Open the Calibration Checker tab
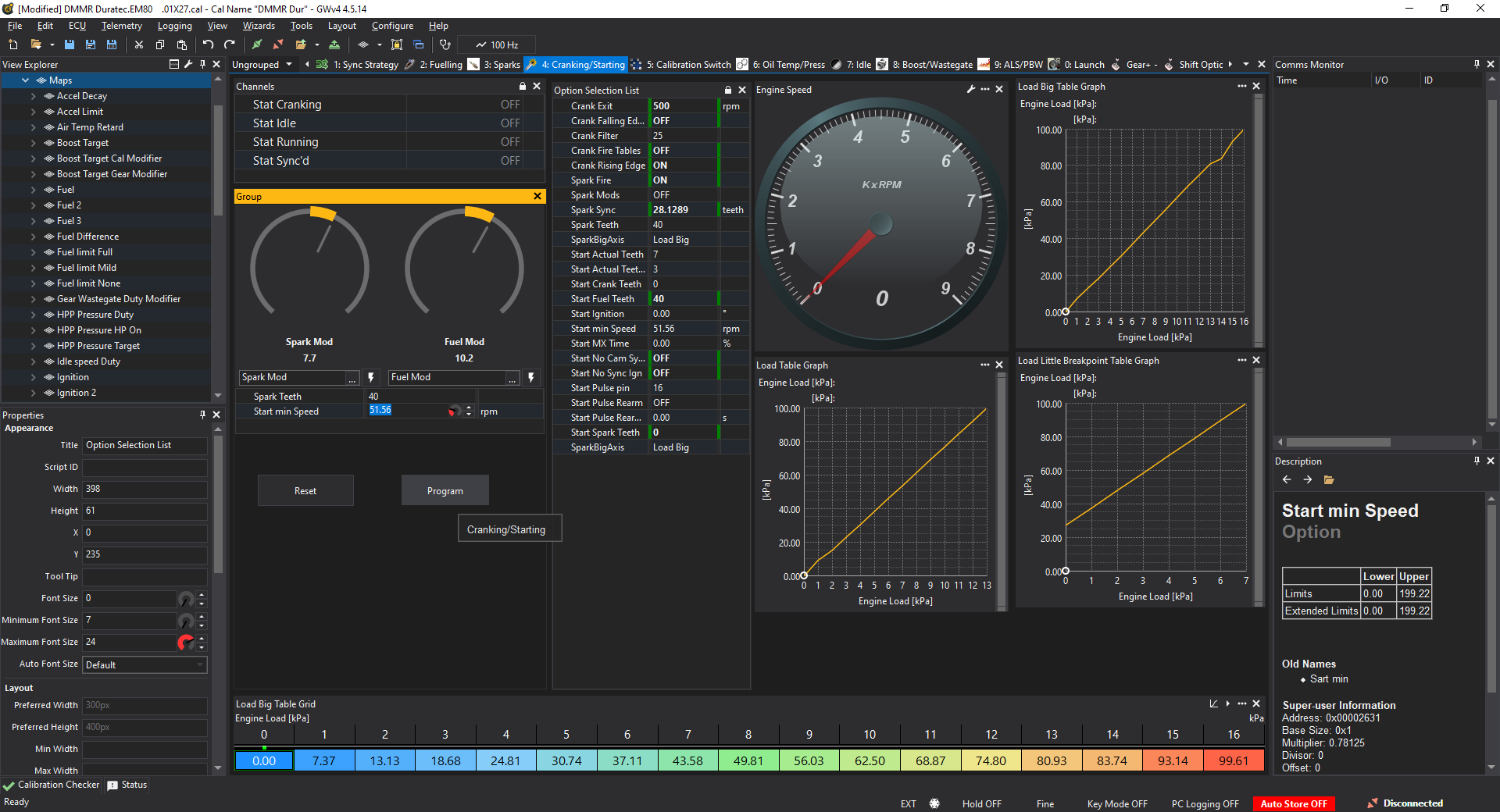 pyautogui.click(x=52, y=785)
